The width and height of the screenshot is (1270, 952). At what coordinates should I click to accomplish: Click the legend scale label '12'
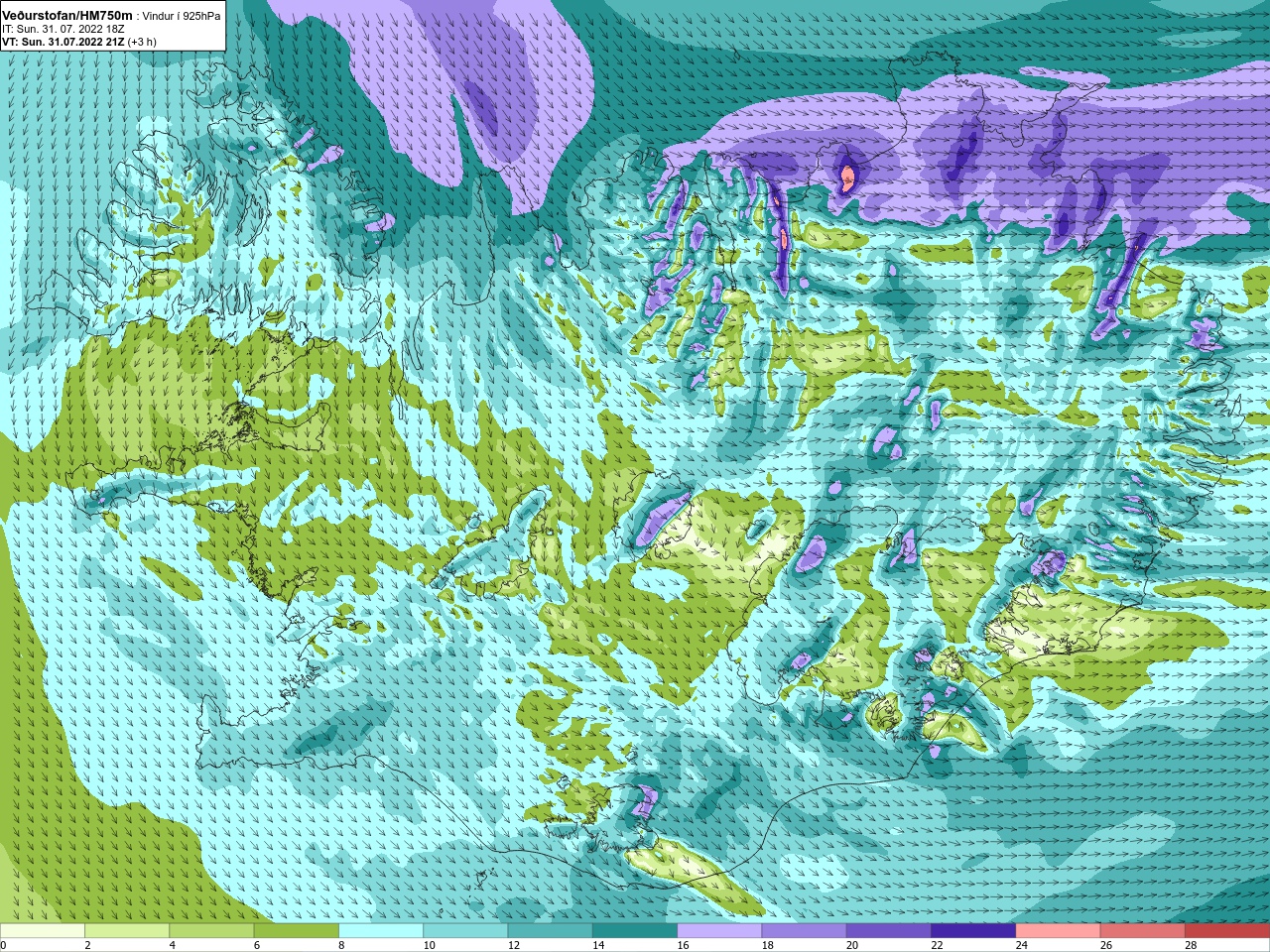pos(513,945)
